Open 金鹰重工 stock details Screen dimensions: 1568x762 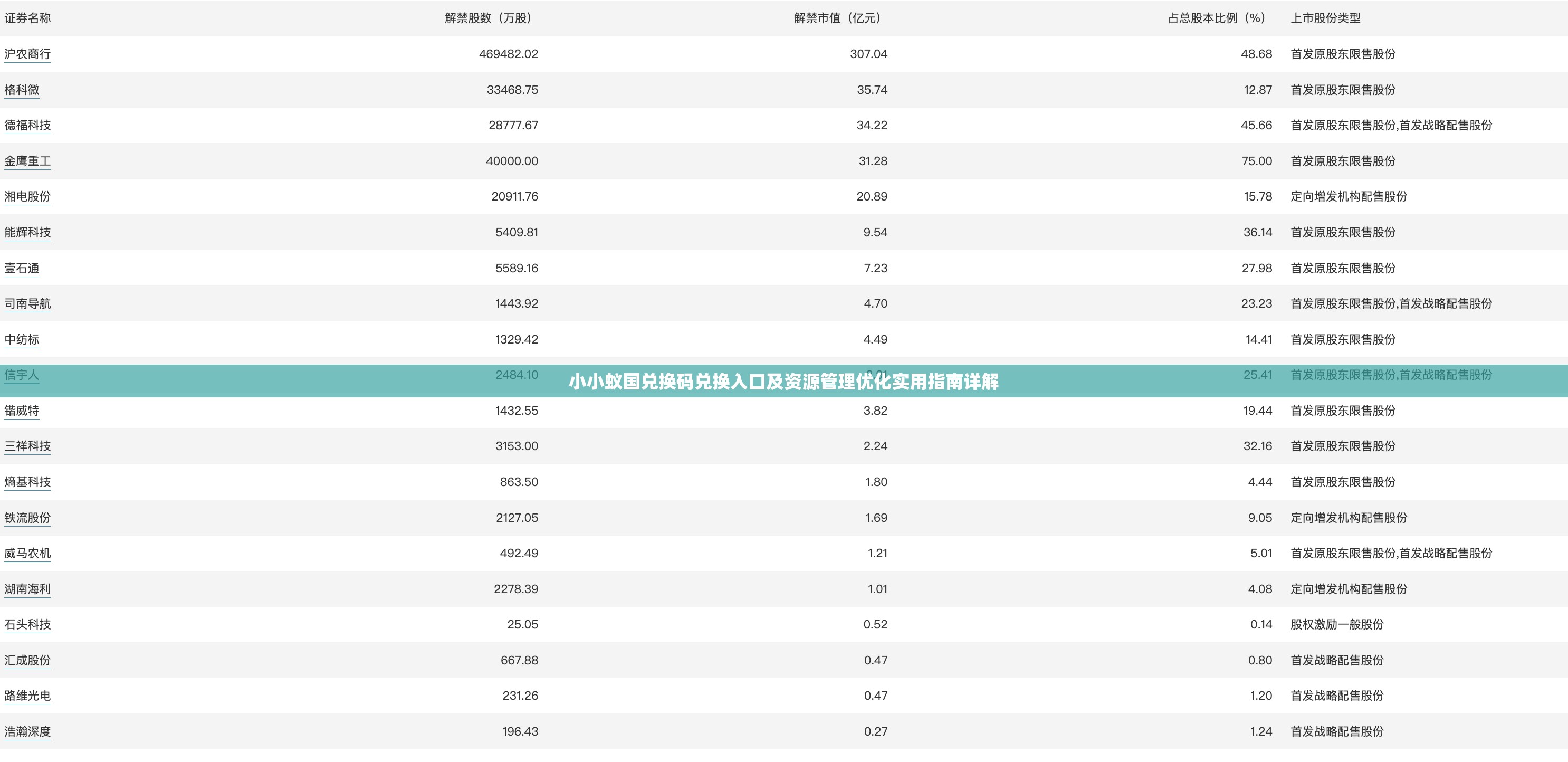(27, 160)
